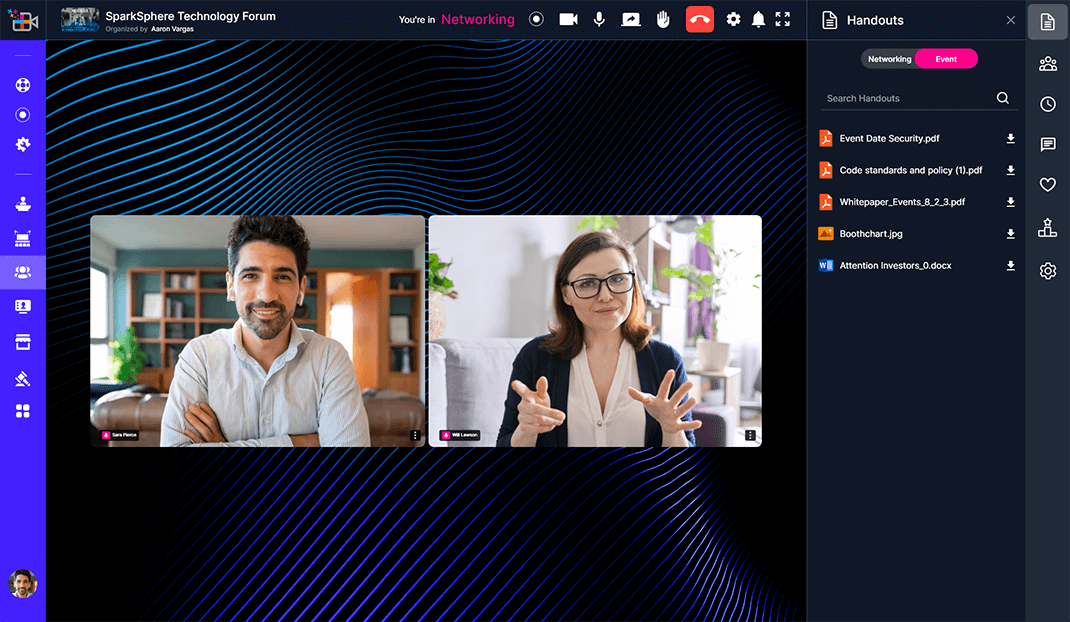The width and height of the screenshot is (1070, 622).
Task: Open options menu on Will Lawson's video
Action: click(x=750, y=436)
